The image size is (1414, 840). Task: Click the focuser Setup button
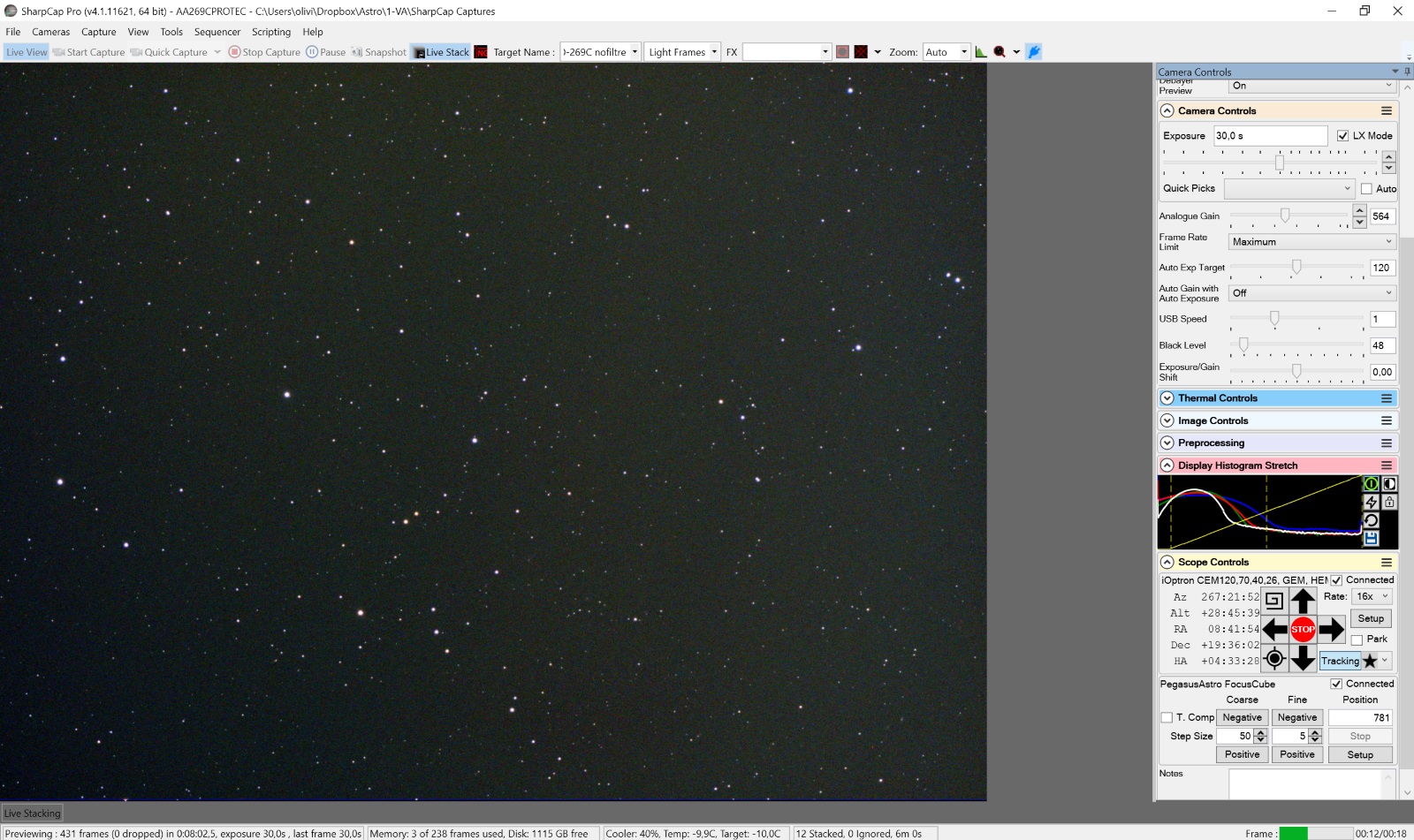(1359, 754)
